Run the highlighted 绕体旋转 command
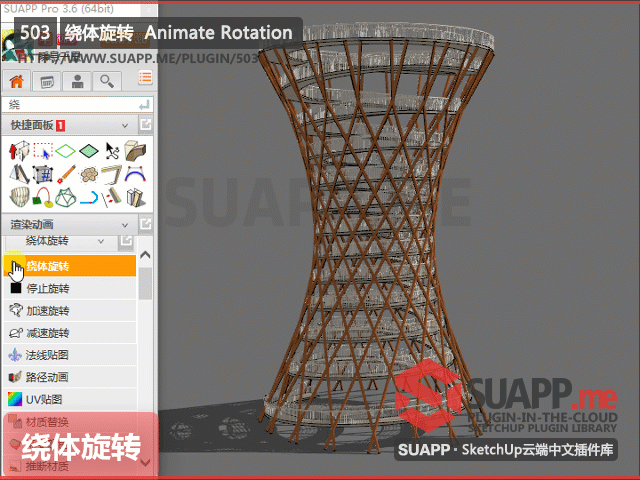Viewport: 640px width, 480px height. click(x=70, y=266)
